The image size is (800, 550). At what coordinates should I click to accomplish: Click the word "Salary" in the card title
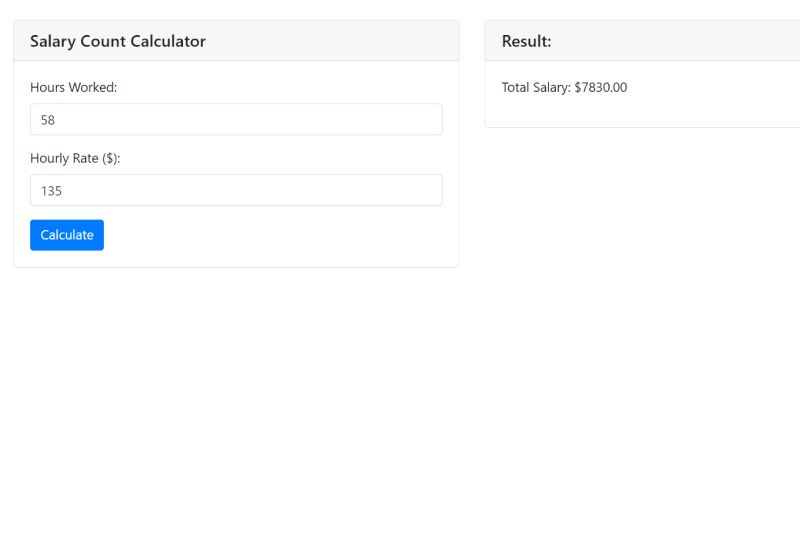click(x=52, y=41)
